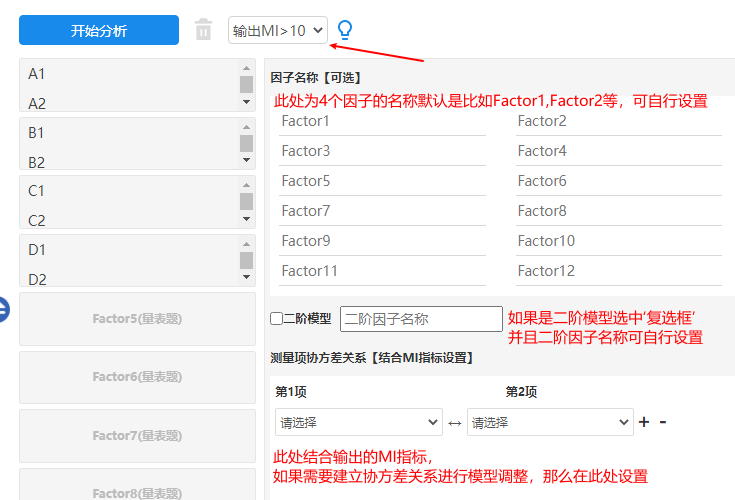Viewport: 735px width, 500px height.
Task: Click the Factor1 name input field
Action: pyautogui.click(x=382, y=121)
